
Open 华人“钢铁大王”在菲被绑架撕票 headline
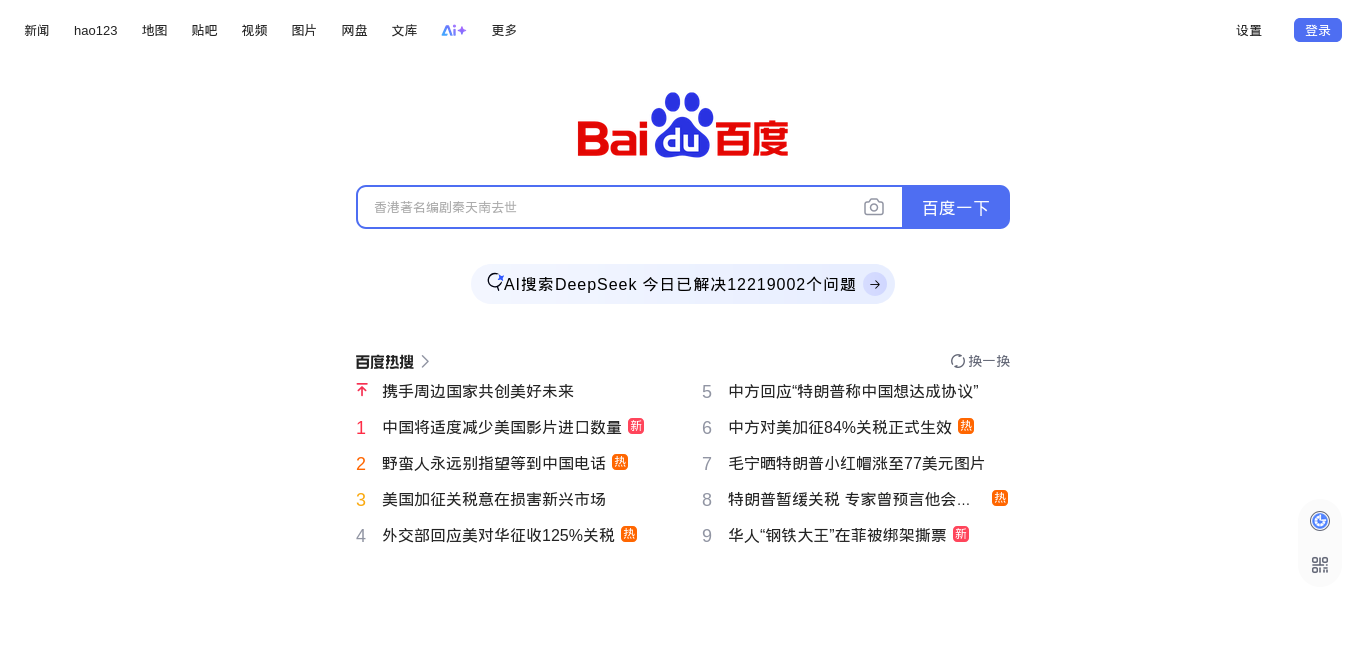pos(837,535)
